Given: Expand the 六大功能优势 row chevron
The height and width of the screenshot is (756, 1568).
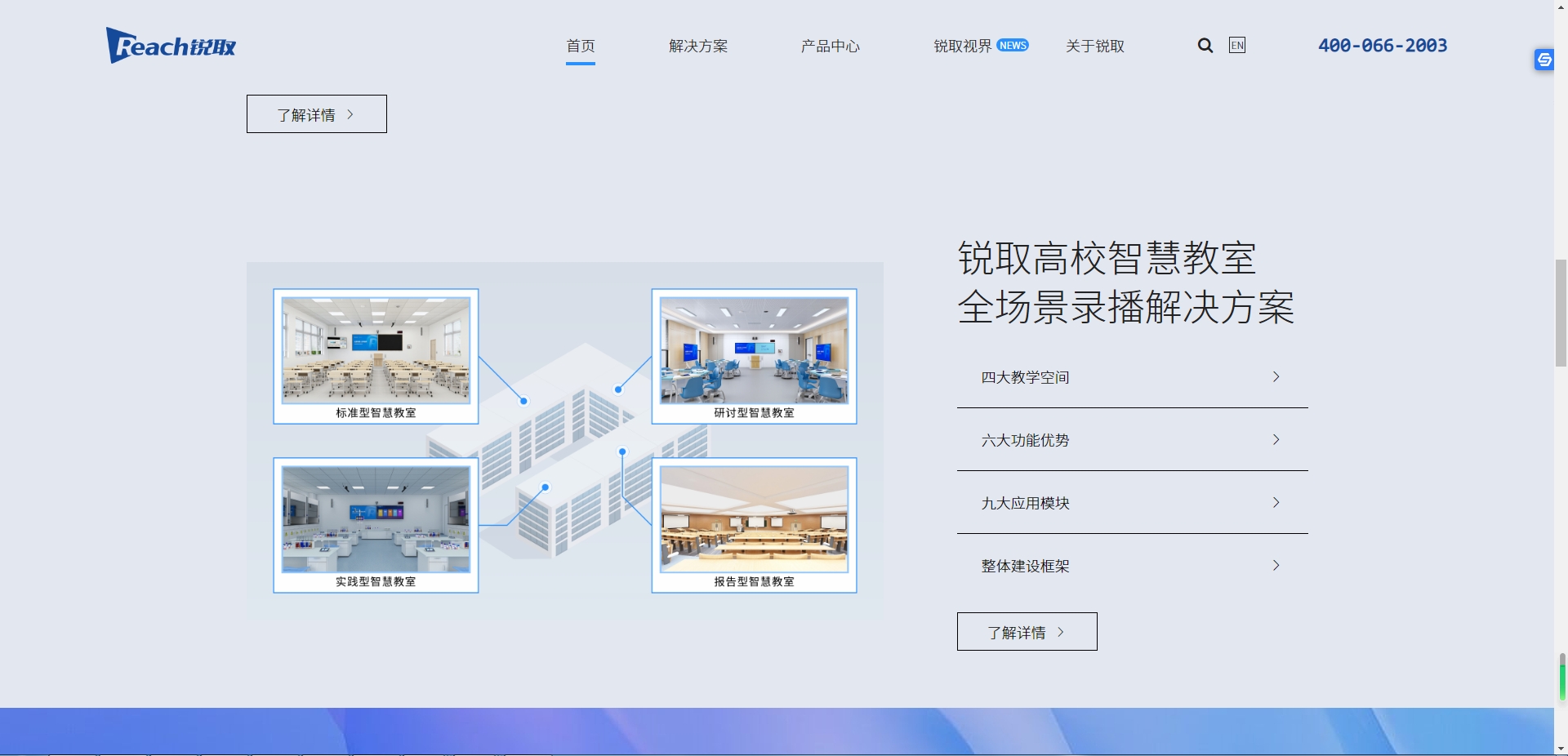Looking at the screenshot, I should (x=1276, y=440).
